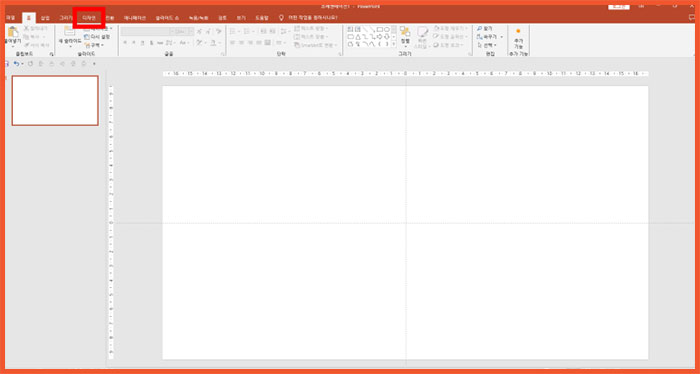
Task: Open the Help (도움말) tab
Action: [x=262, y=18]
